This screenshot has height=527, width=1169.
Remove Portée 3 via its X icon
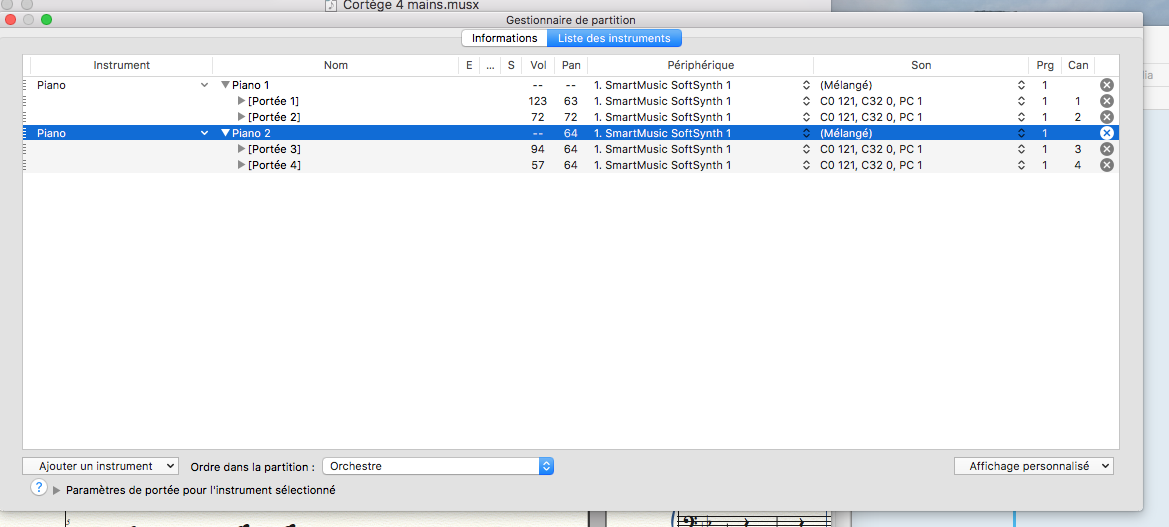(x=1107, y=149)
